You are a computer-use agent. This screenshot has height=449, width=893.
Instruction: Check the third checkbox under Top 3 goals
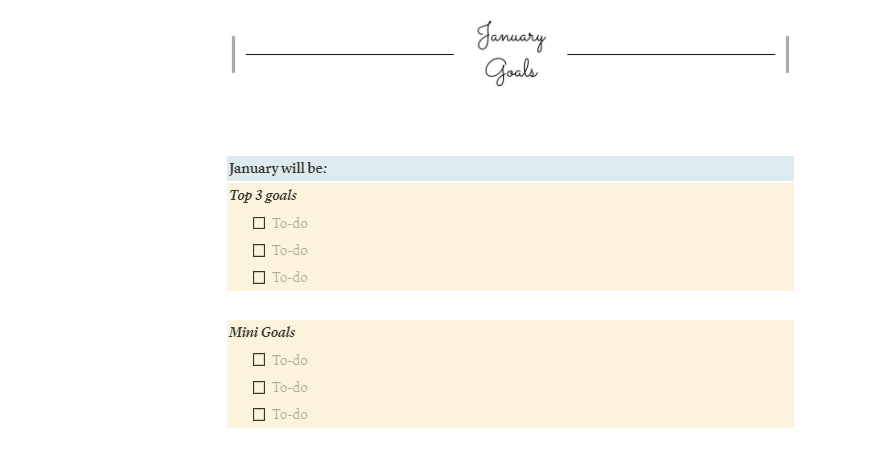259,277
